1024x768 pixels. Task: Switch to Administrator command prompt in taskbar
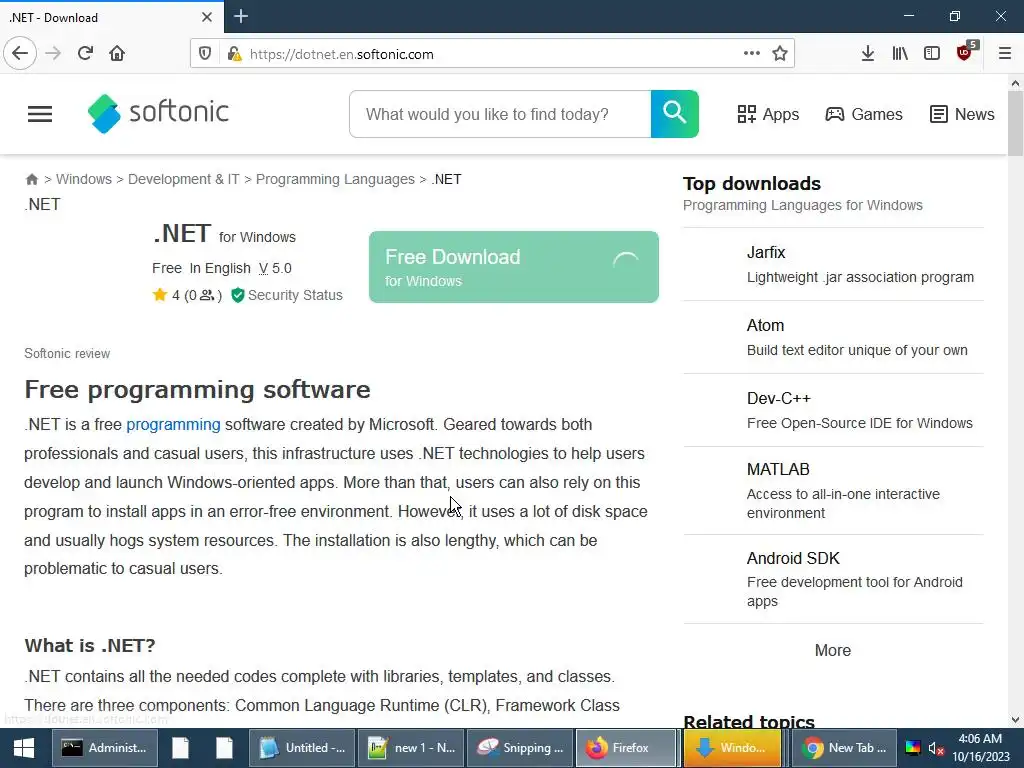pos(104,748)
